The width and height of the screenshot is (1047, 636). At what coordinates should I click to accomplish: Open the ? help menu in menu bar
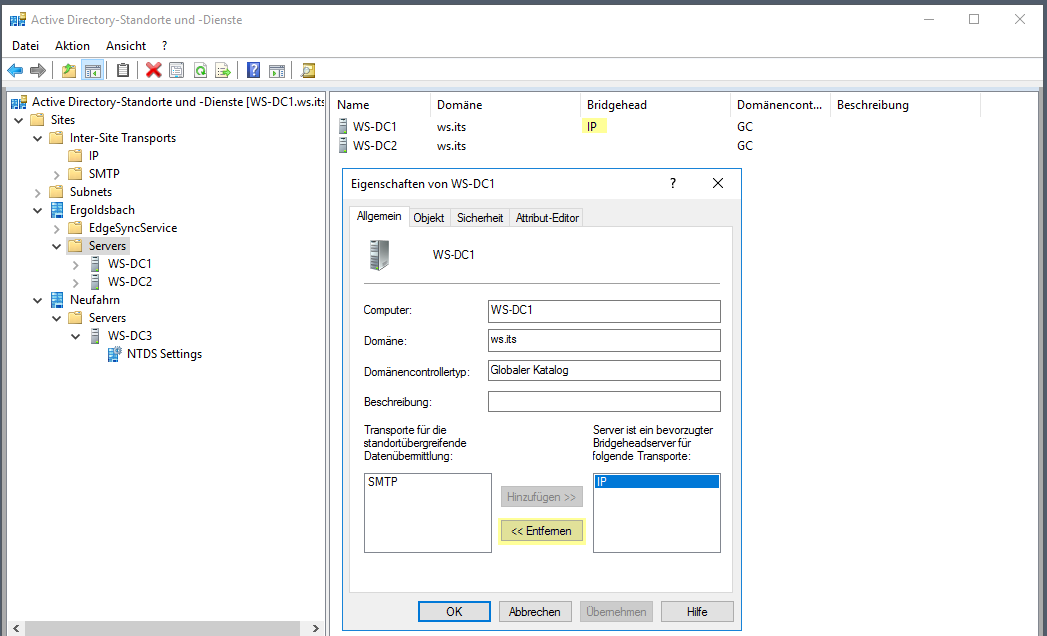pos(164,45)
